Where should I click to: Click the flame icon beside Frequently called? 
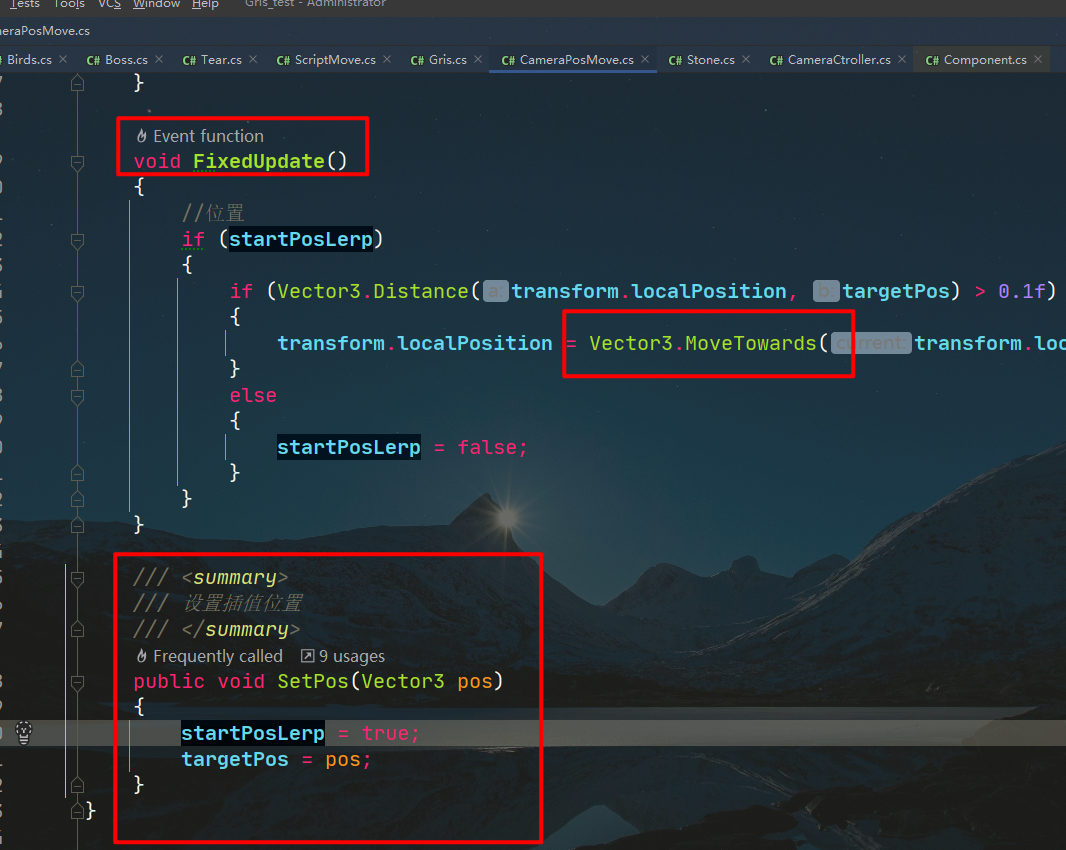coord(142,656)
